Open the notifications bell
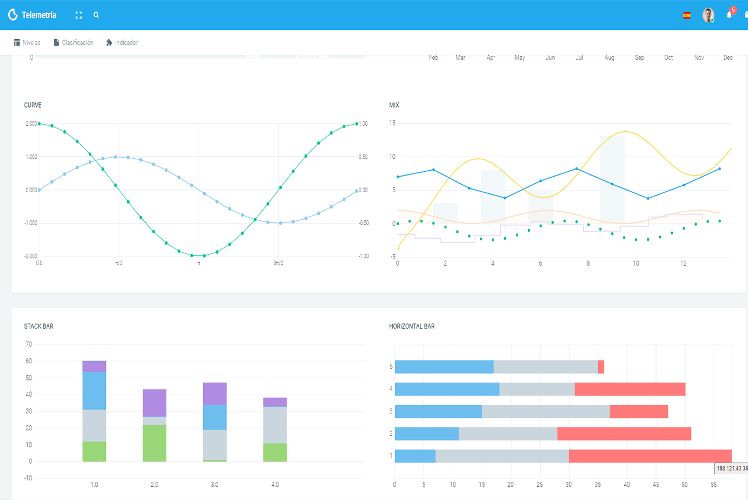 [x=730, y=15]
